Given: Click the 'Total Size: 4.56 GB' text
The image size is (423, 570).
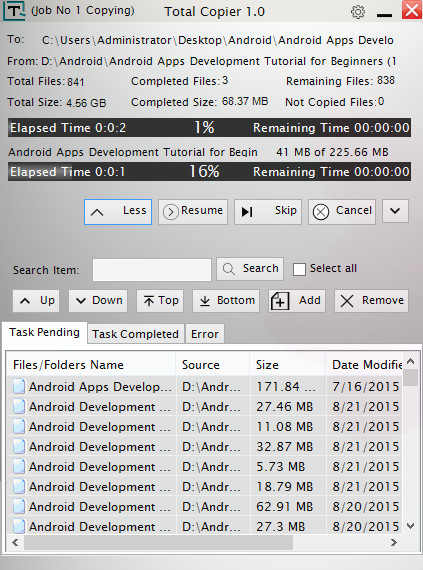Looking at the screenshot, I should coord(57,103).
